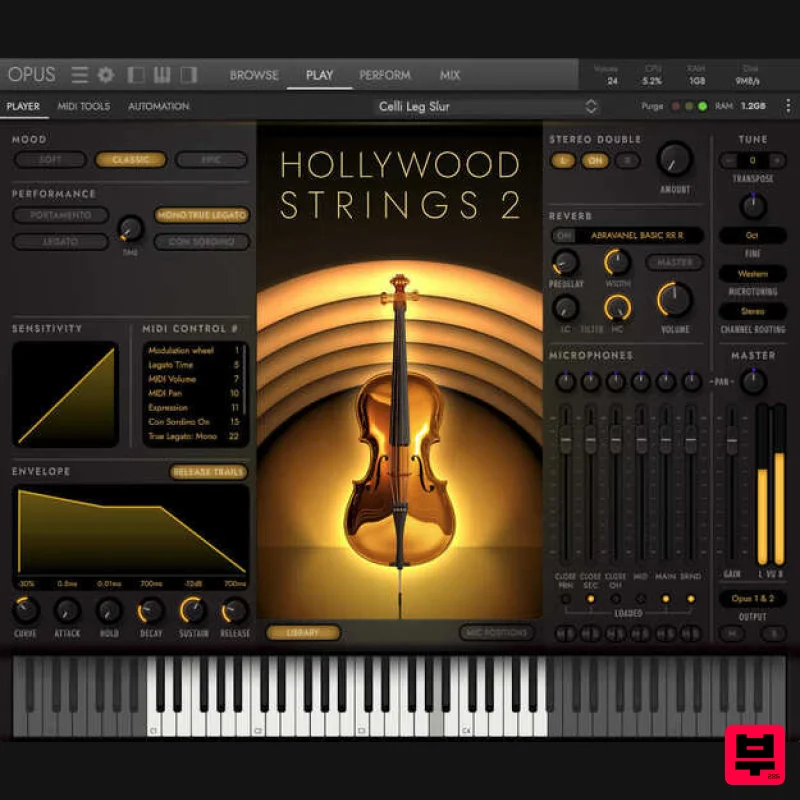The height and width of the screenshot is (800, 800).
Task: Open the Abravanel Basic reverb preset dropdown
Action: (x=638, y=235)
